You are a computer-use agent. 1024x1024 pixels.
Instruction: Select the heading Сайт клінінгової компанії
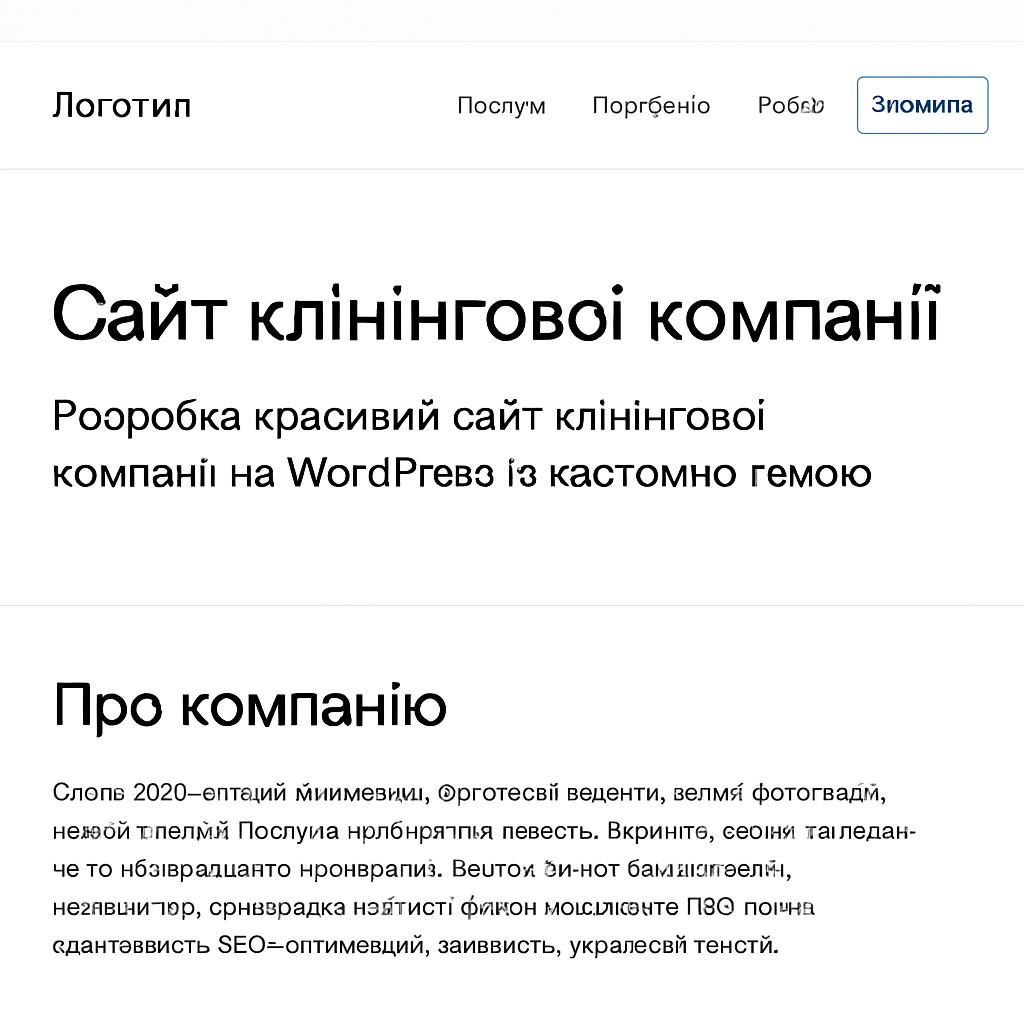coord(496,313)
